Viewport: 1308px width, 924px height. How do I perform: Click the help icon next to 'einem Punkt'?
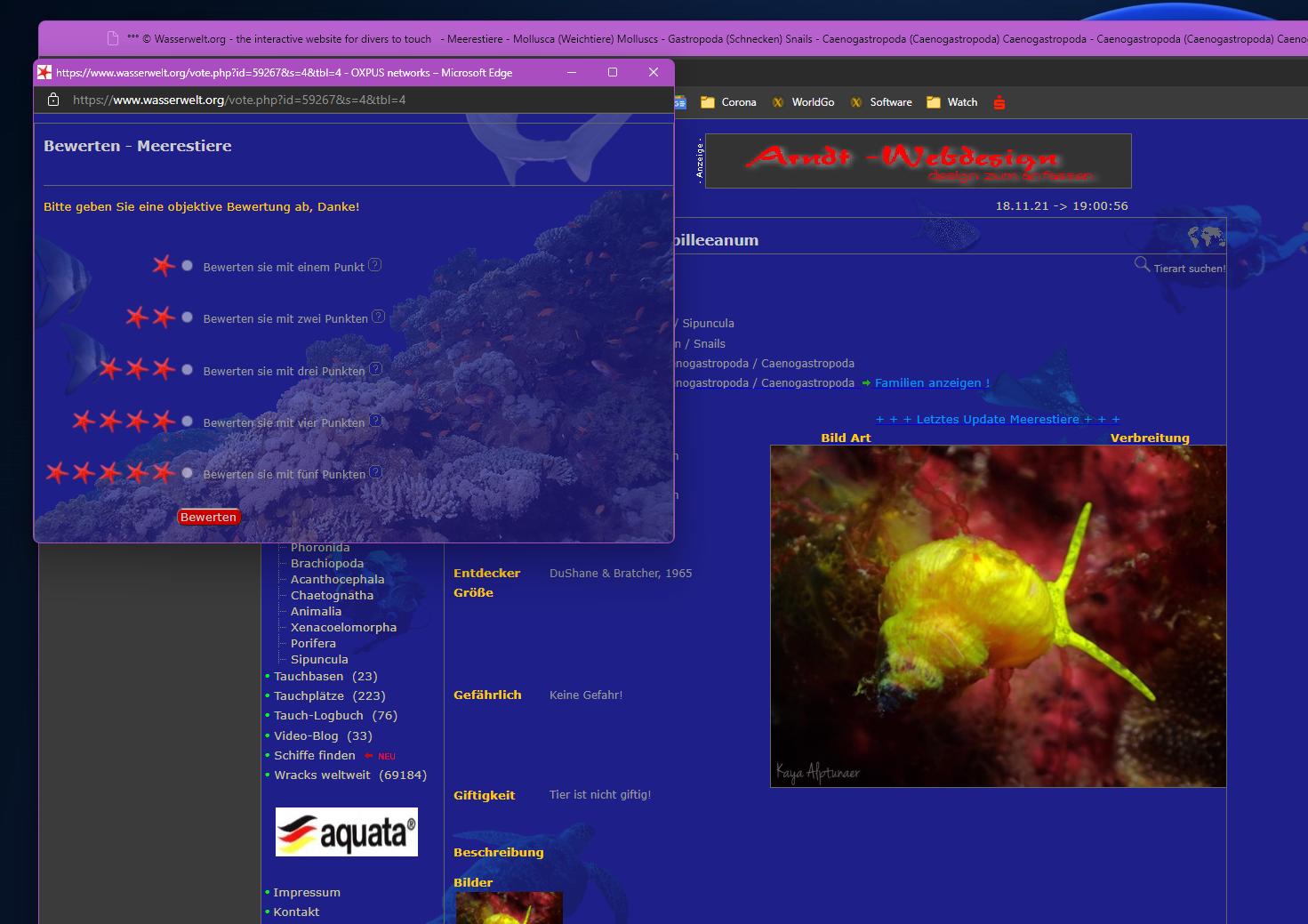[x=375, y=265]
